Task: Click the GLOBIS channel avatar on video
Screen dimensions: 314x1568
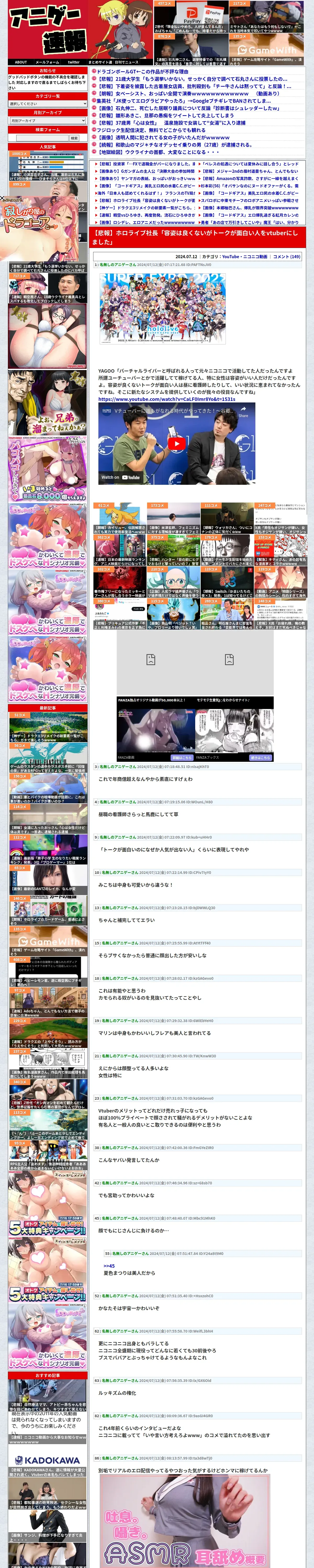Action: point(107,411)
